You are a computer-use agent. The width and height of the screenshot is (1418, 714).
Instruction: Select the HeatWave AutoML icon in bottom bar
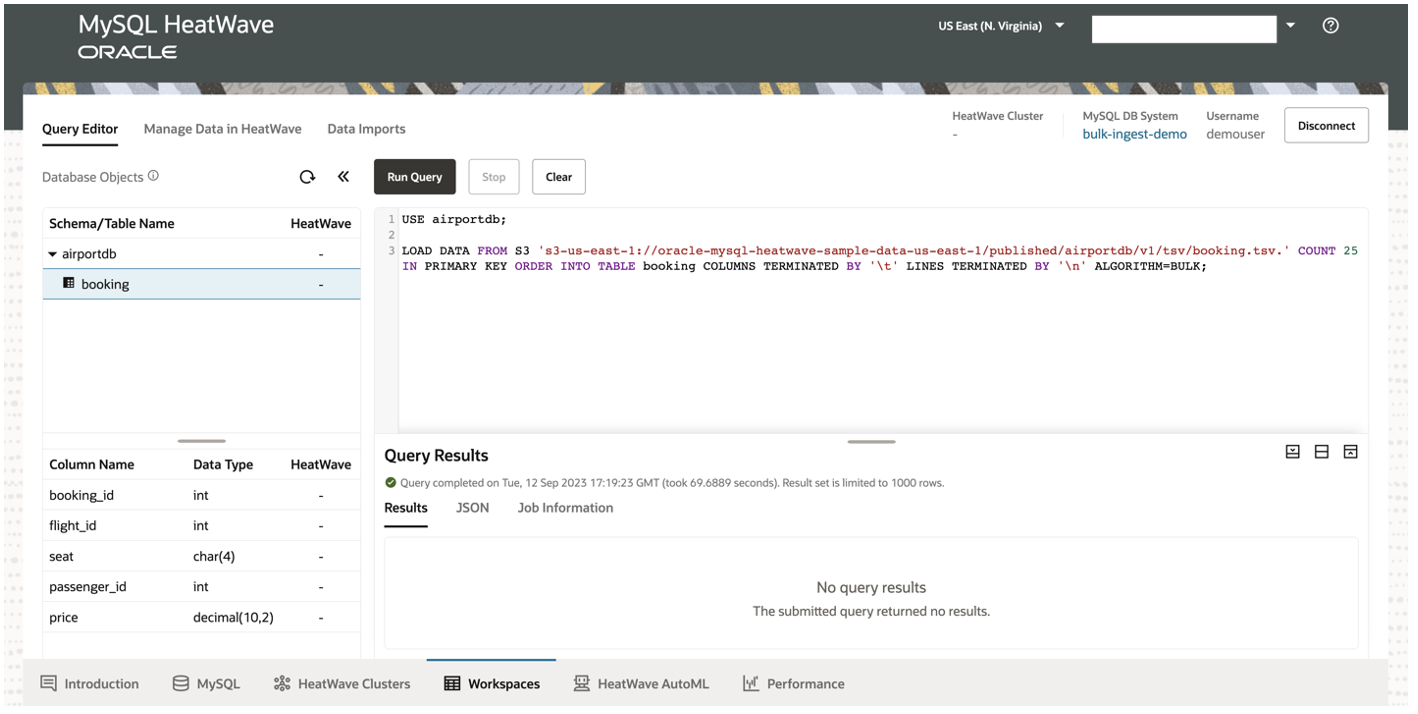(580, 683)
